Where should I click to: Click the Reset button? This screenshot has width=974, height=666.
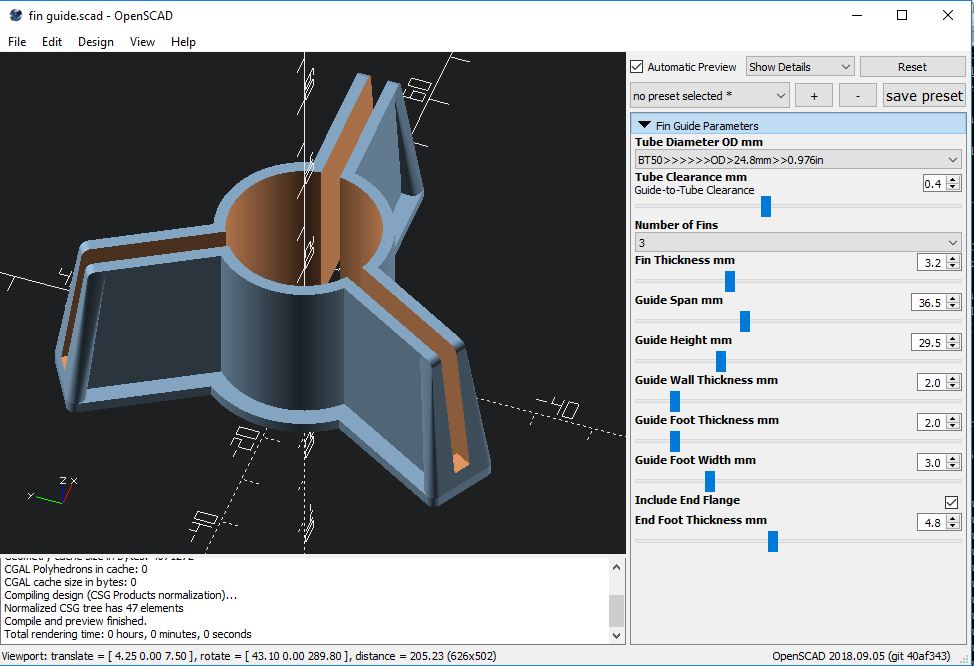[912, 66]
